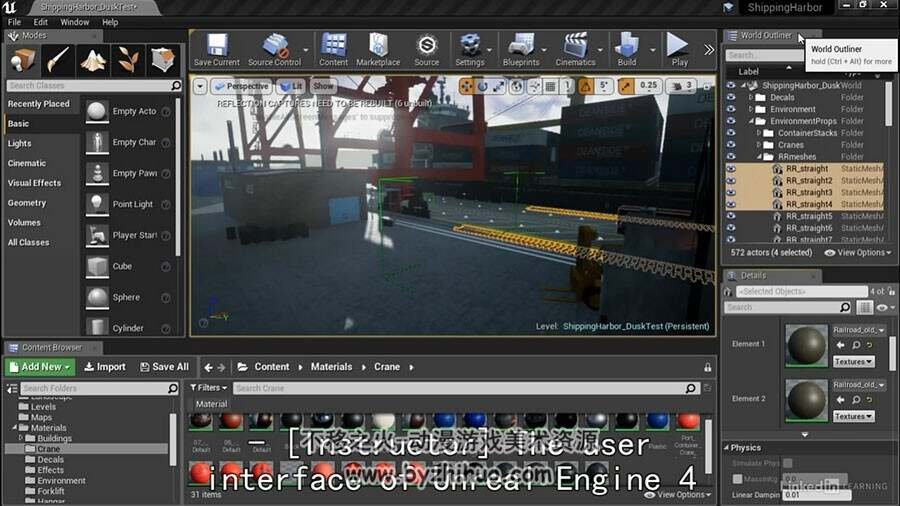The height and width of the screenshot is (506, 900).
Task: Collapse the Physics section
Action: tap(726, 448)
